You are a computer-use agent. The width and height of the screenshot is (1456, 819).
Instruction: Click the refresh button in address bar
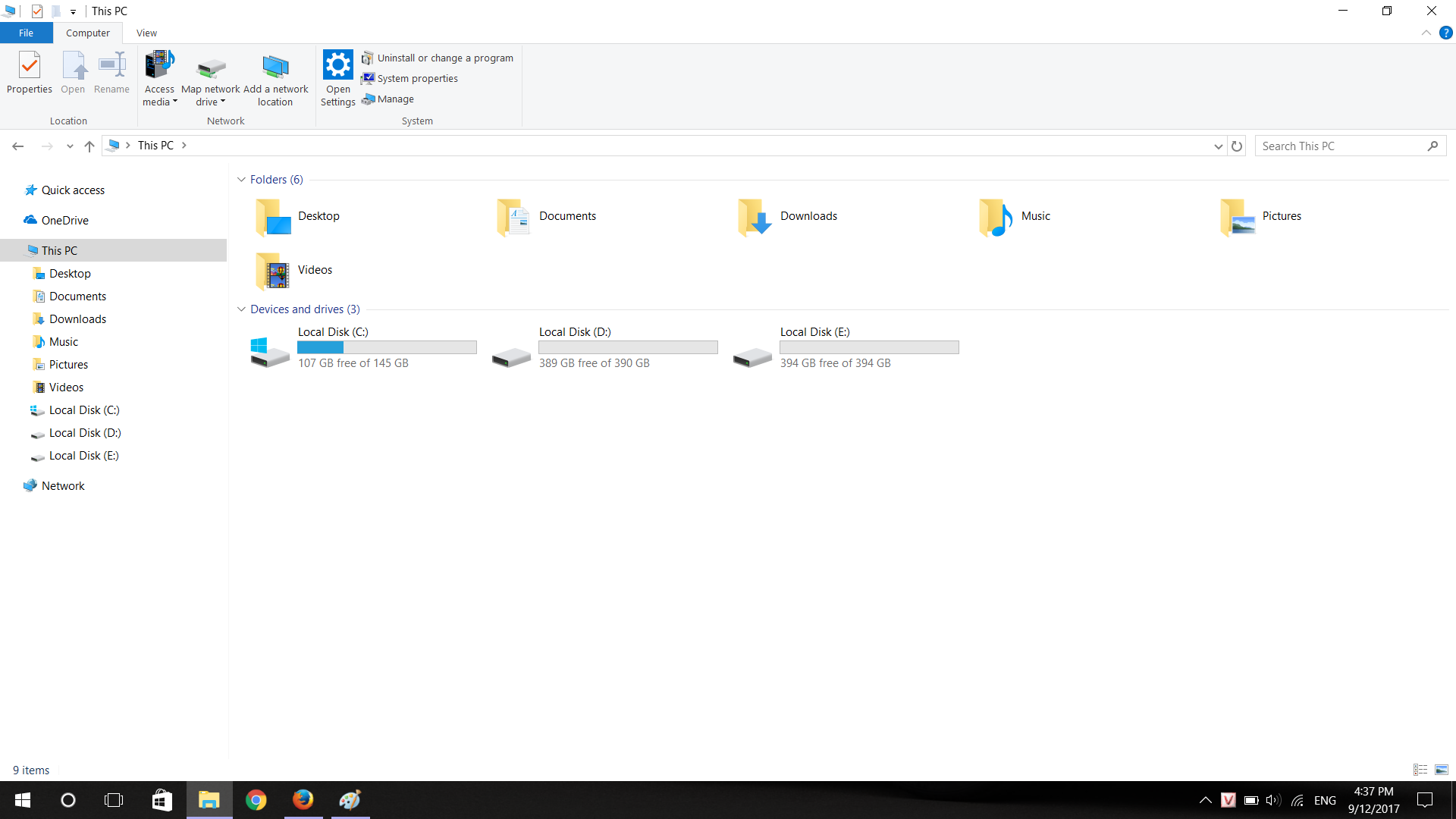click(1237, 146)
